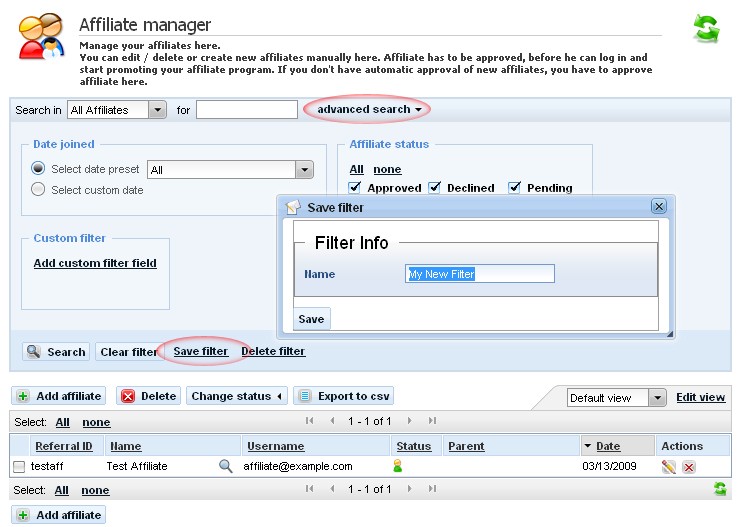The height and width of the screenshot is (527, 739).
Task: Open the Search in All Affiliates dropdown
Action: (157, 110)
